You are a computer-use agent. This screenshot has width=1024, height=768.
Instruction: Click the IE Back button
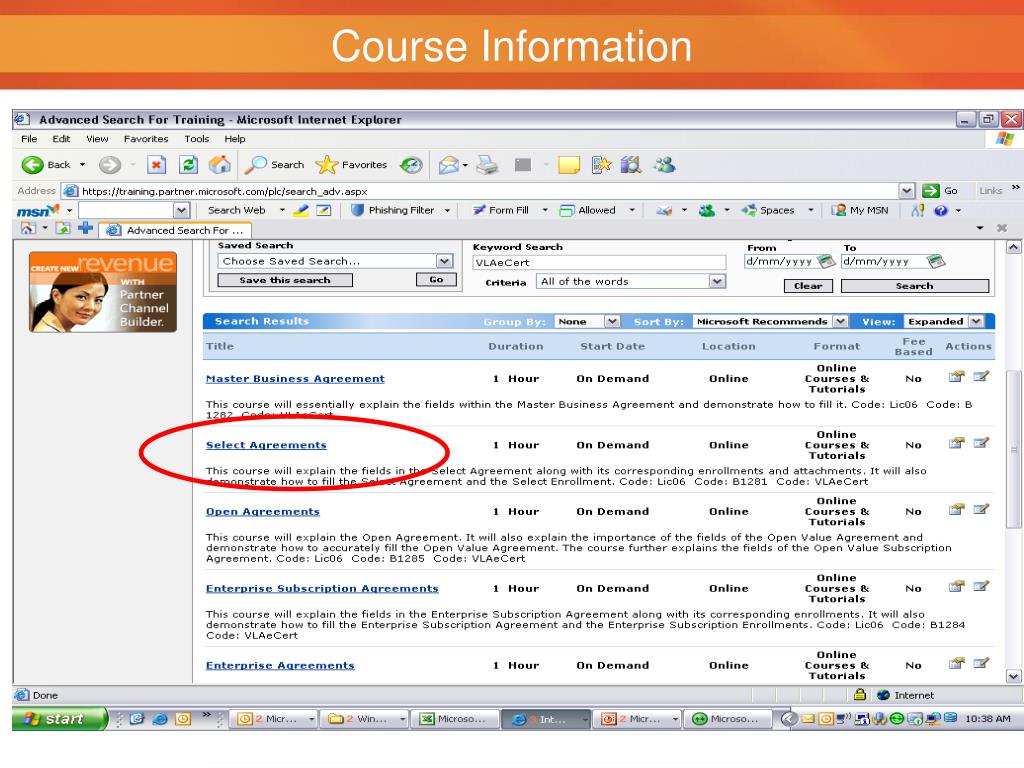click(46, 165)
